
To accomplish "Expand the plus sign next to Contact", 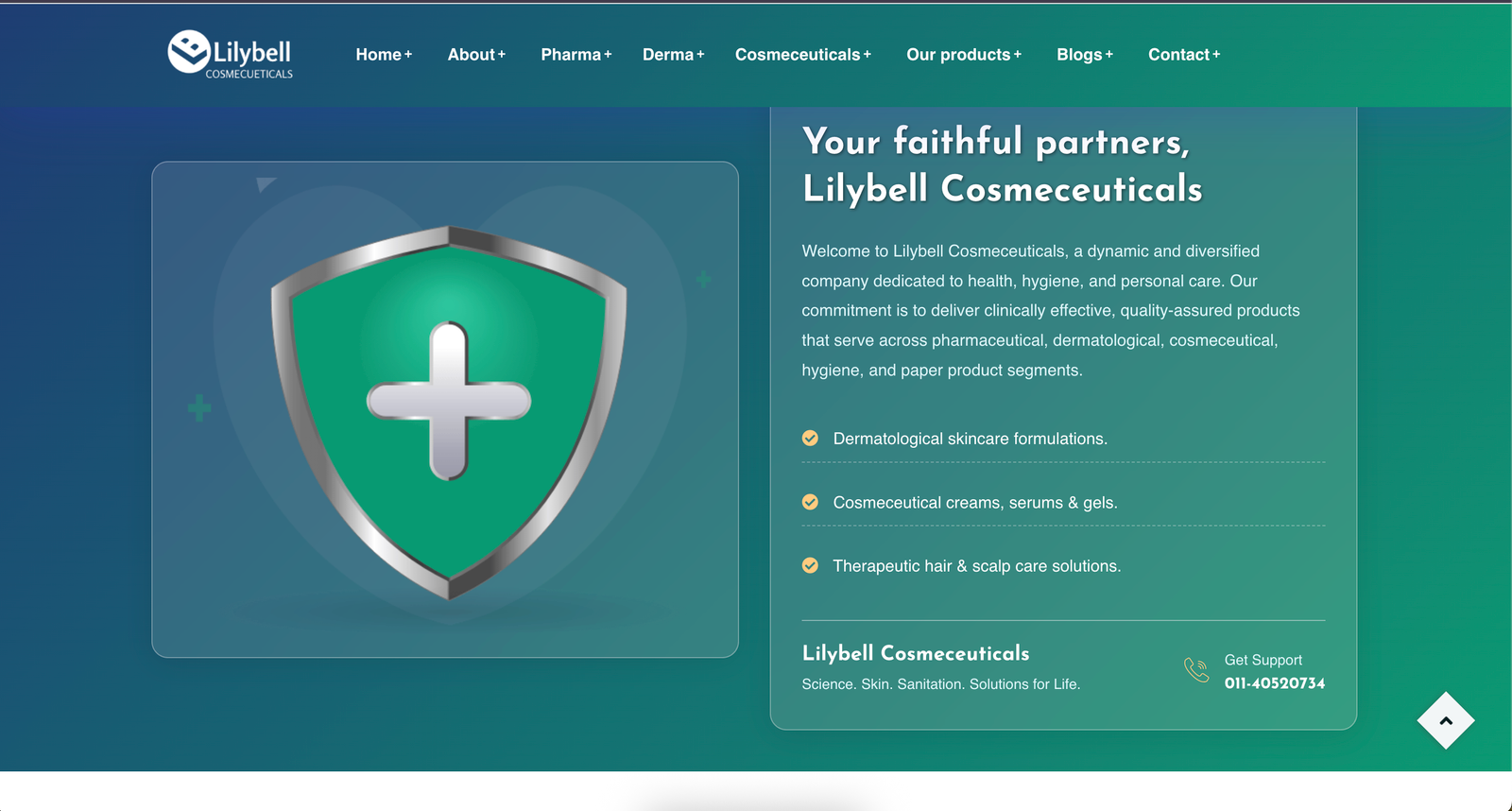I will (1216, 55).
